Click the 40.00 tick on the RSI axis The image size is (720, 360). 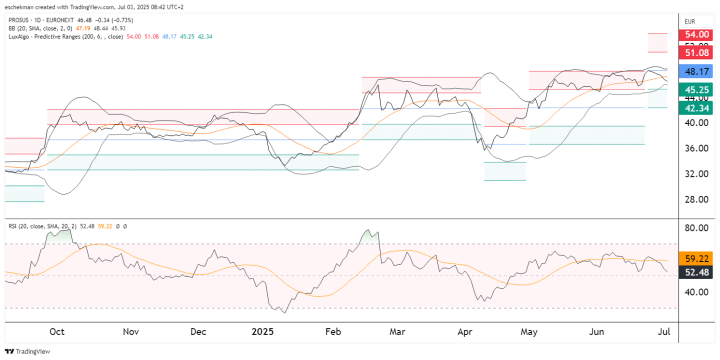pos(696,292)
